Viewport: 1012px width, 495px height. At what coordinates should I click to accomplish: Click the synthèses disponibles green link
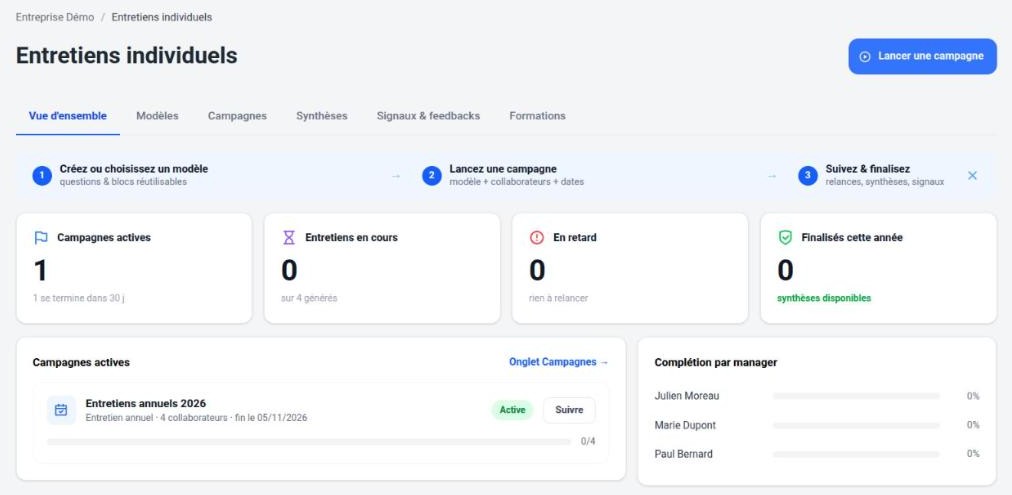[824, 298]
